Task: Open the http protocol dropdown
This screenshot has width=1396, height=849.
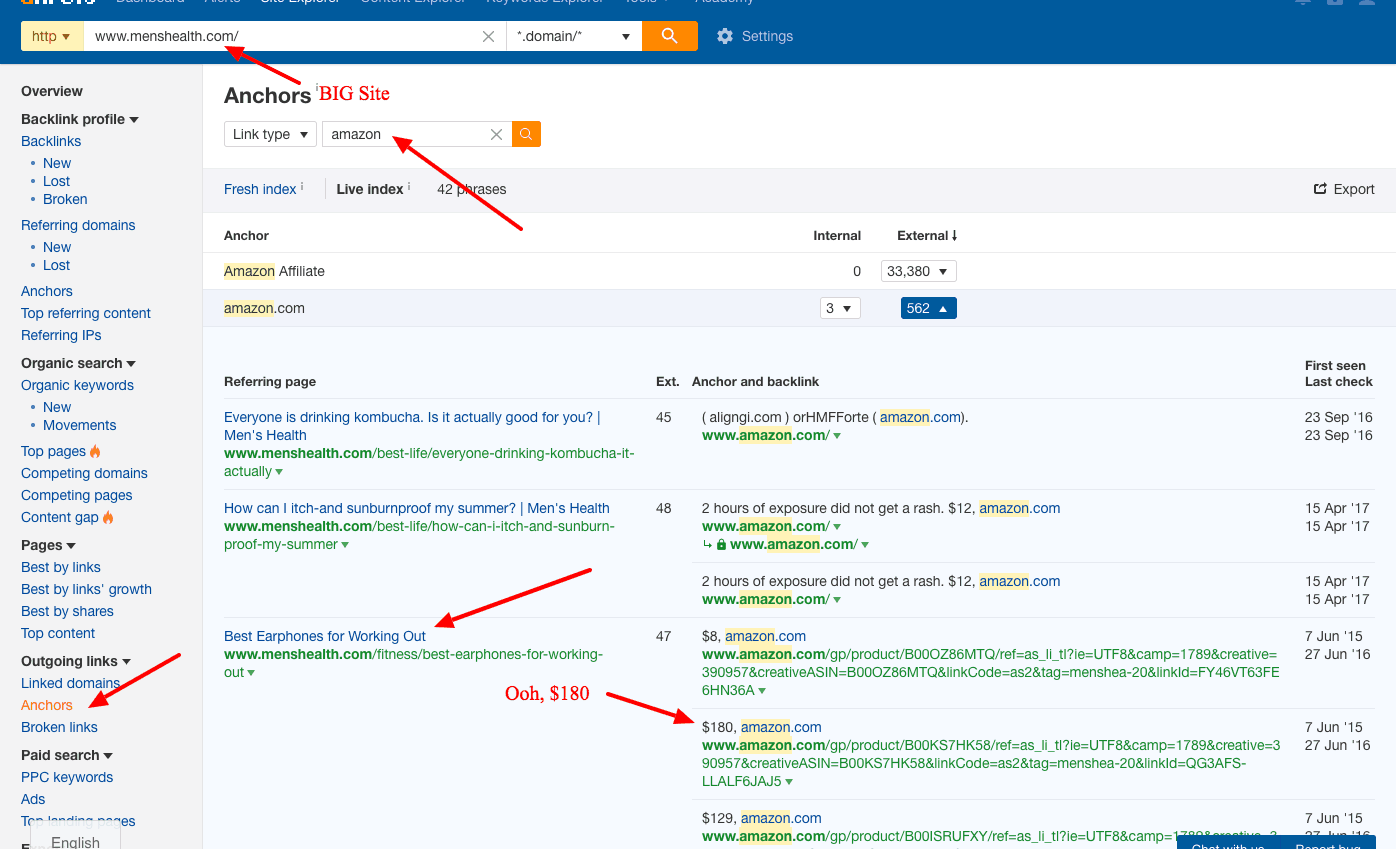Action: (51, 36)
